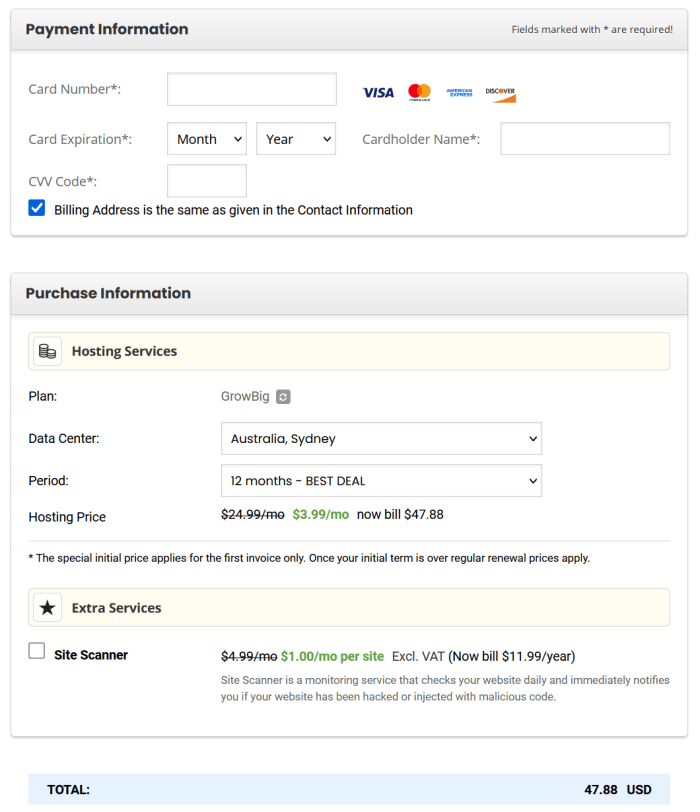Open the expiration Year dropdown
This screenshot has height=812, width=700.
[296, 139]
